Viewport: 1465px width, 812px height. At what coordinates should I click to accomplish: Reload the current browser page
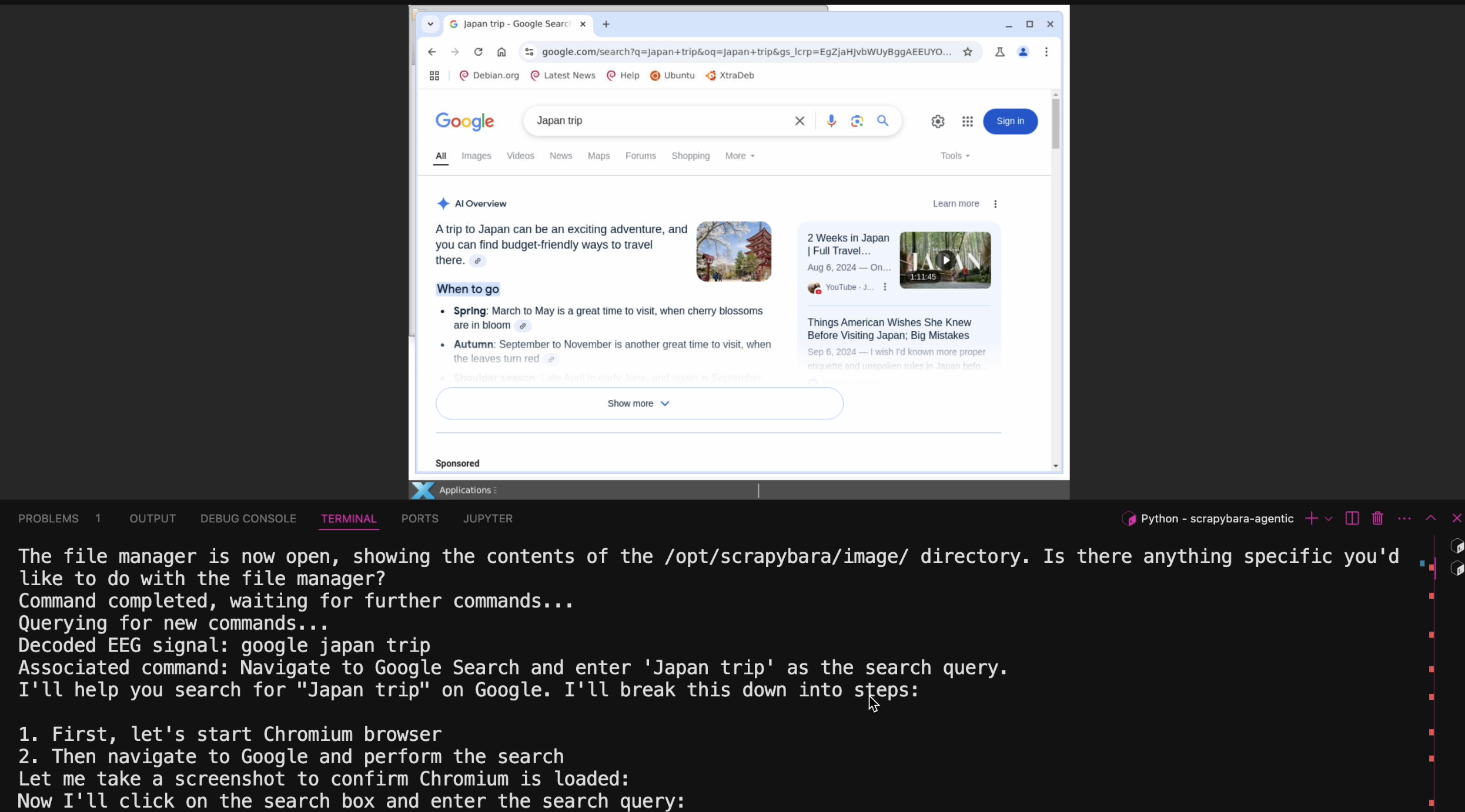[478, 52]
